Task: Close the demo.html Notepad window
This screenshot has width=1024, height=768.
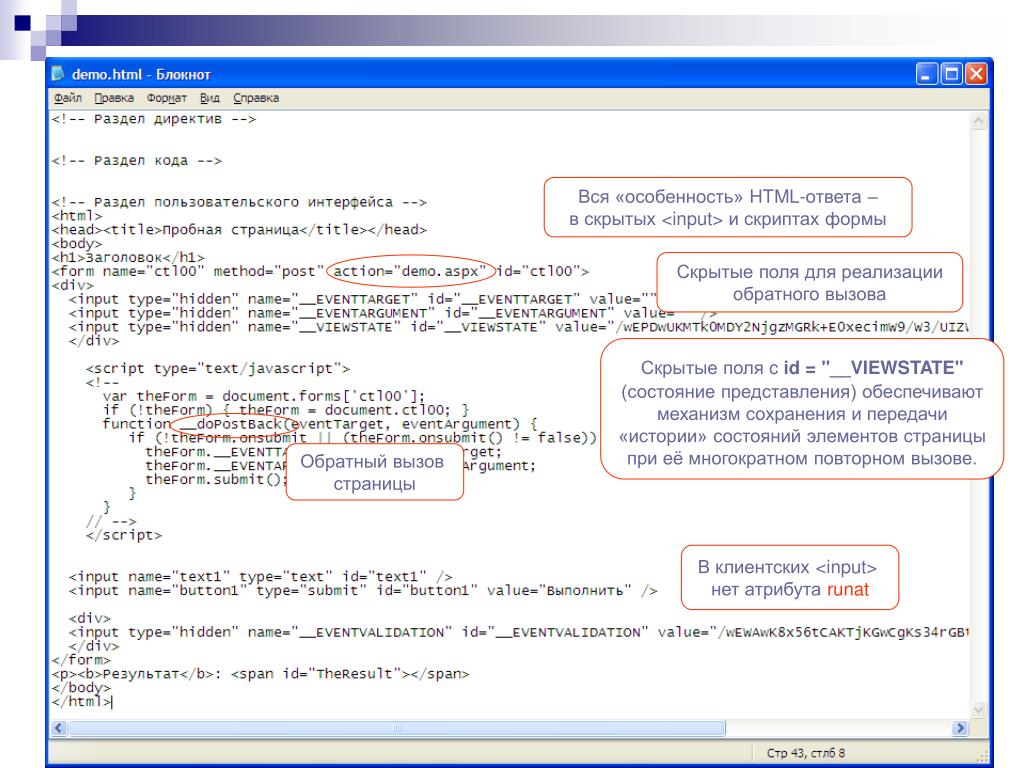Action: [976, 74]
